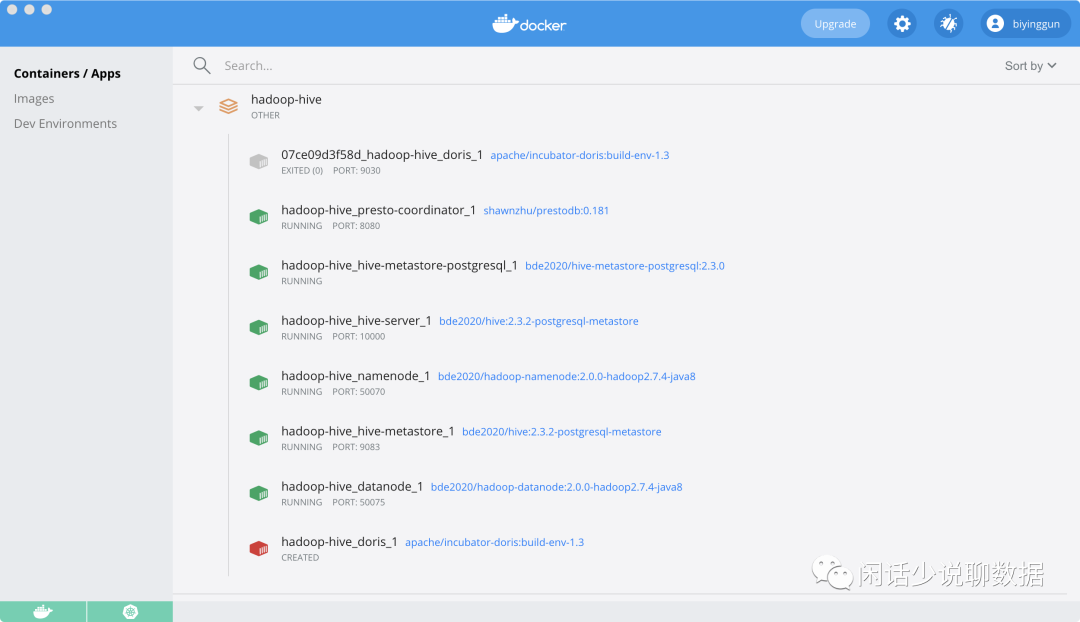Viewport: 1080px width, 622px height.
Task: Open the Troubleshoot bug icon
Action: coord(948,24)
